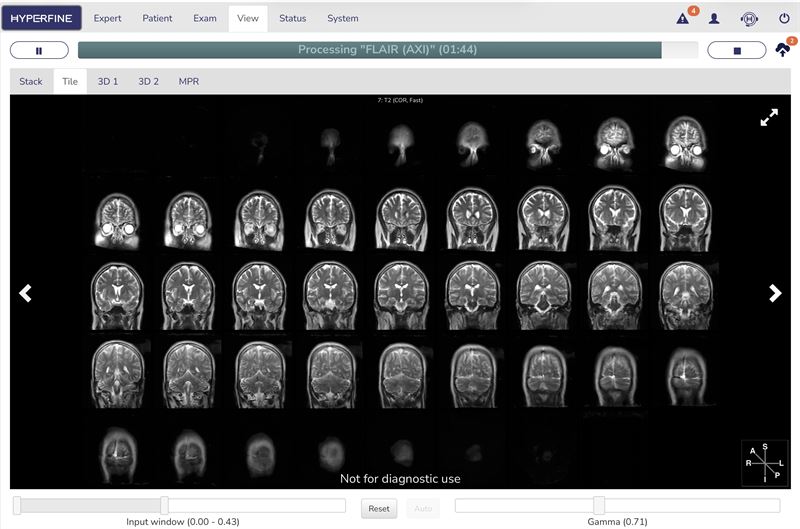The width and height of the screenshot is (800, 529).
Task: Click the "Gamma (0.71)" label
Action: click(617, 522)
